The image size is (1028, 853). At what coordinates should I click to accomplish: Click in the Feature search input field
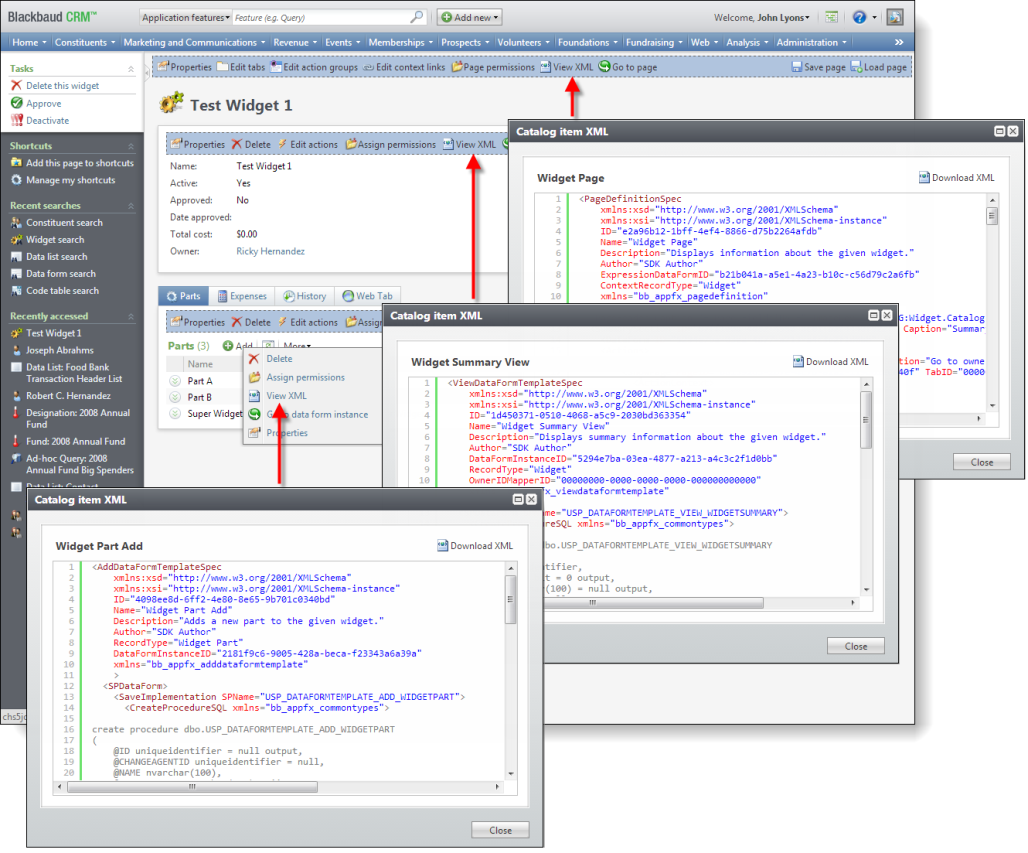click(321, 18)
